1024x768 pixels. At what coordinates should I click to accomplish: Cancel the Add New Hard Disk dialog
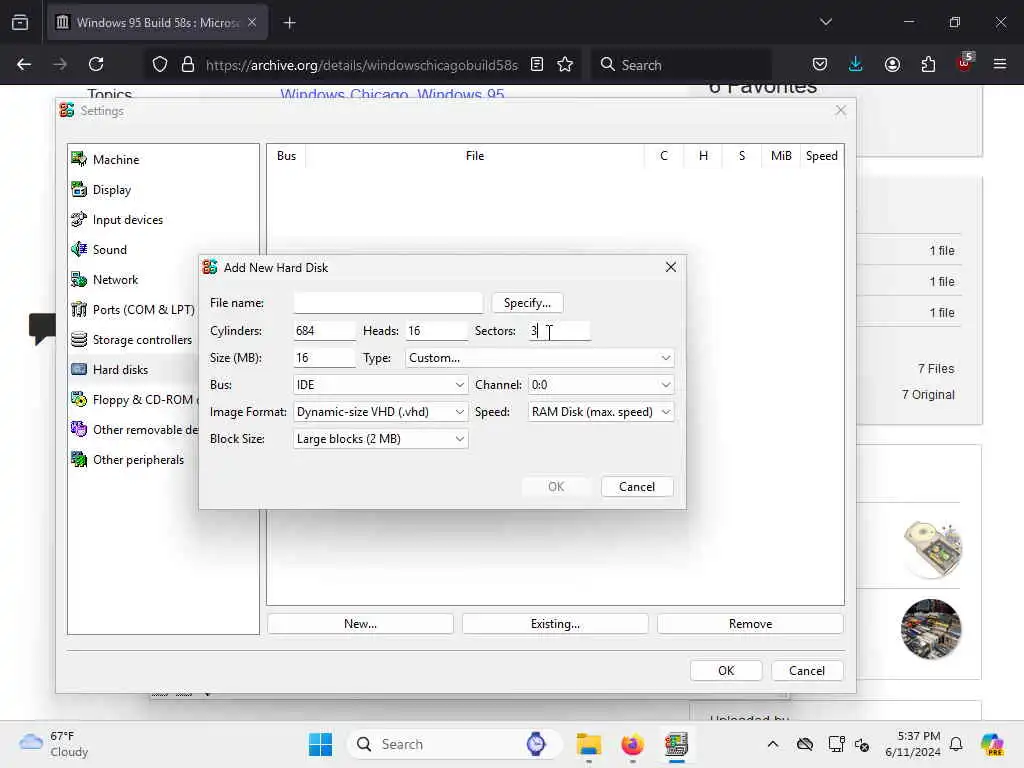coord(637,487)
